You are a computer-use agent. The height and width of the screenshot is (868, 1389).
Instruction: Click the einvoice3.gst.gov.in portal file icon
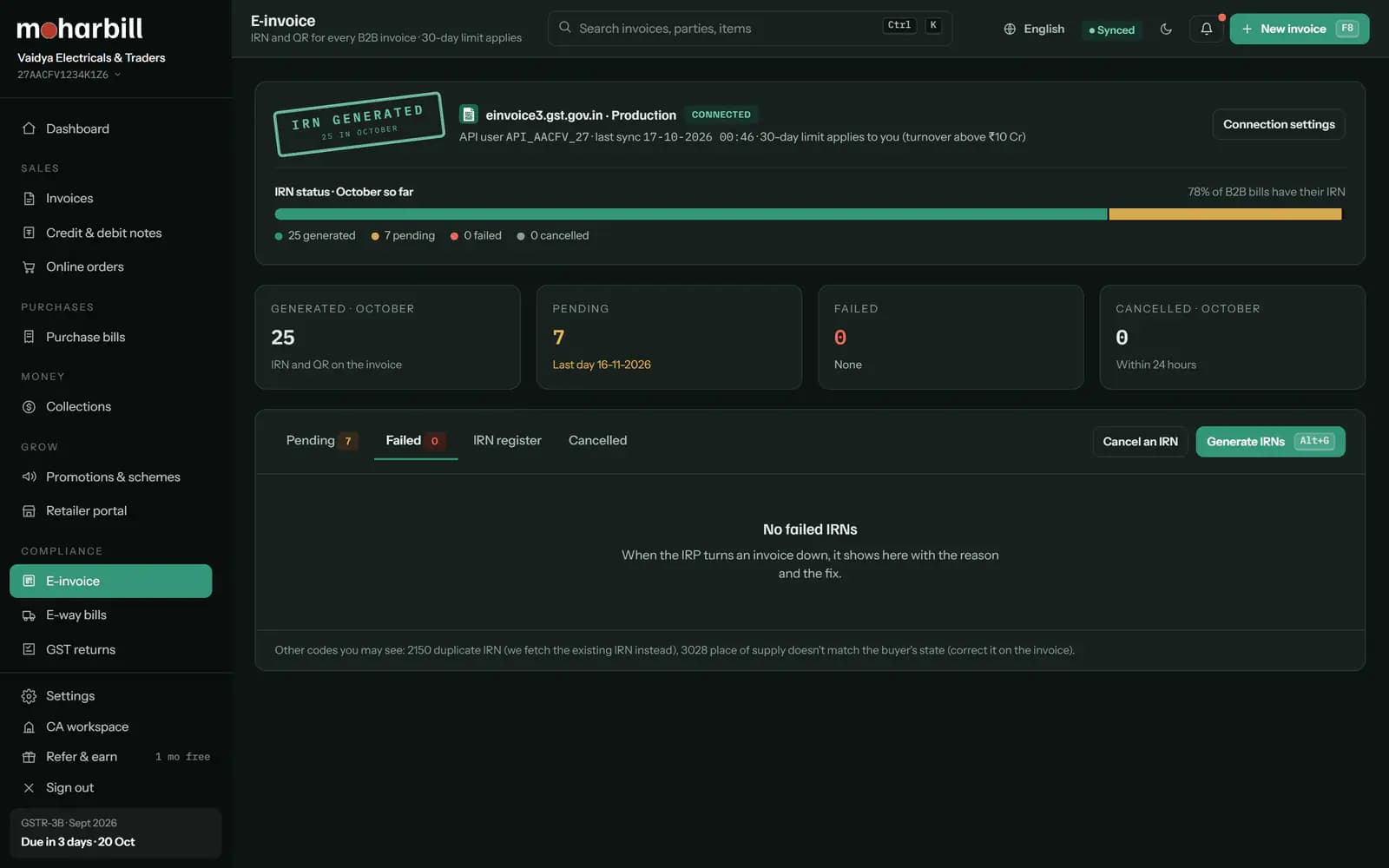pyautogui.click(x=469, y=115)
